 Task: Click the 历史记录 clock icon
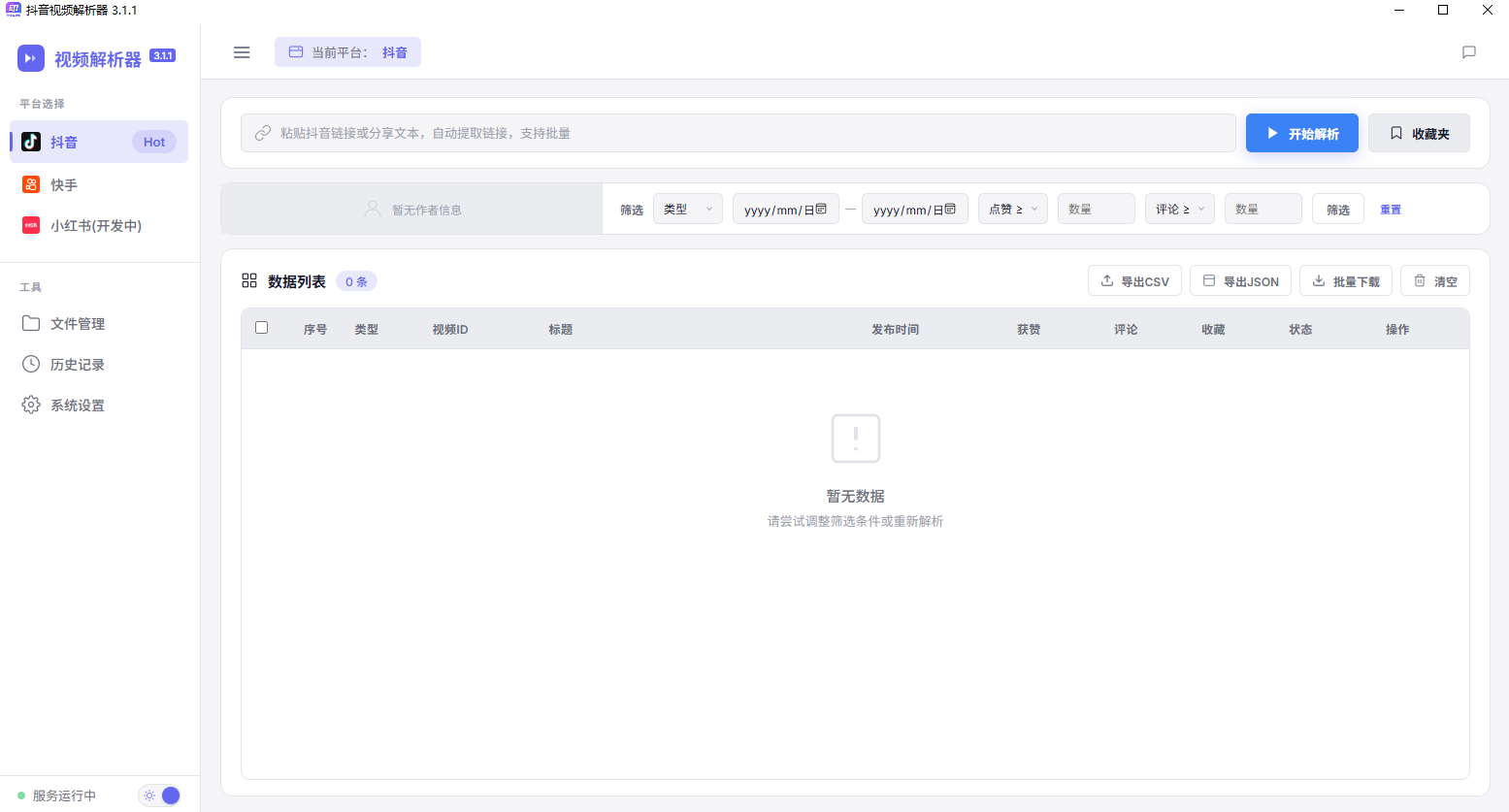click(x=31, y=364)
